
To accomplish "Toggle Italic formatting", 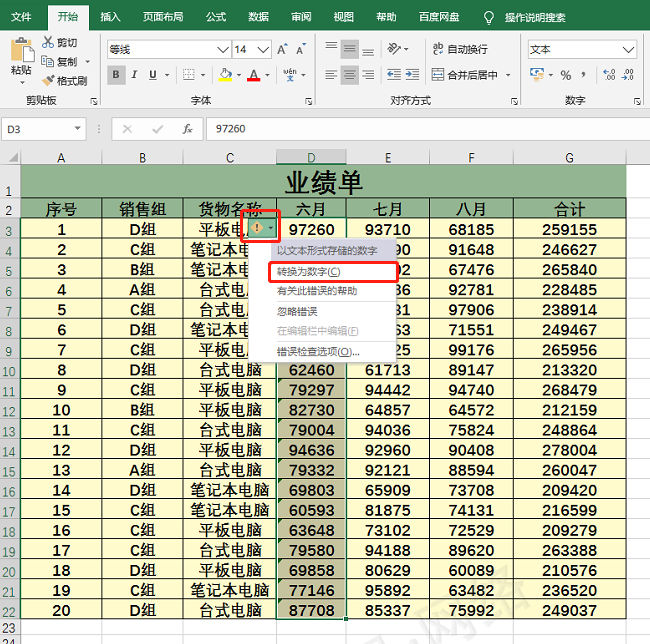I will [x=134, y=75].
